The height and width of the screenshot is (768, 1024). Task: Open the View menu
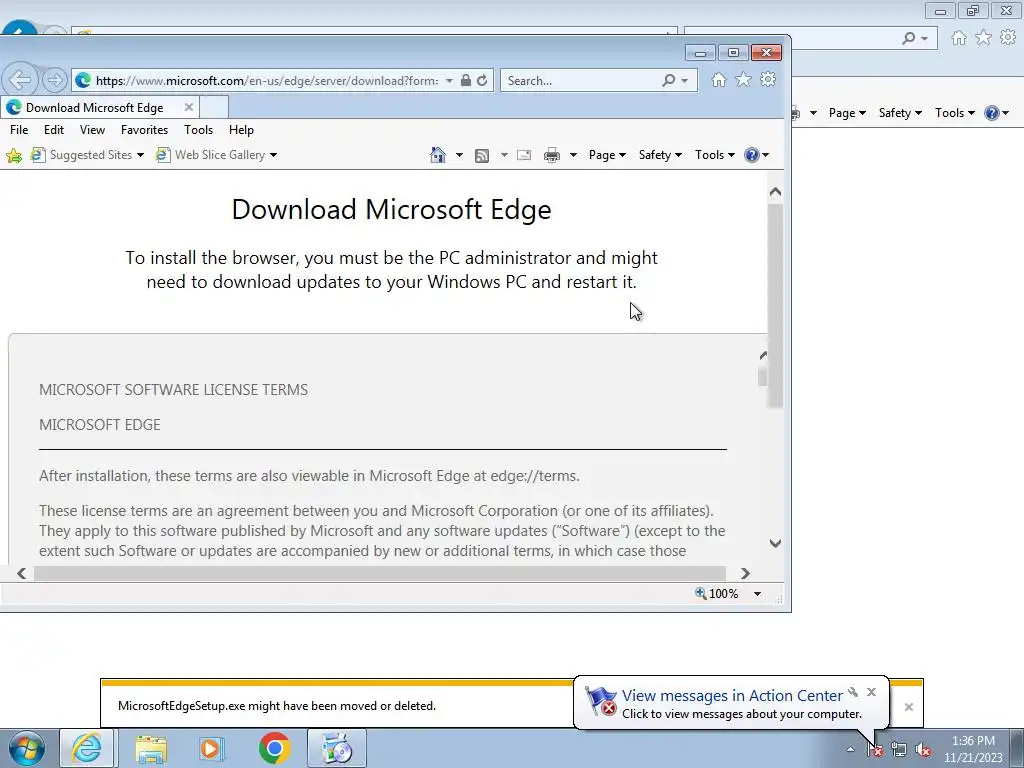(92, 130)
